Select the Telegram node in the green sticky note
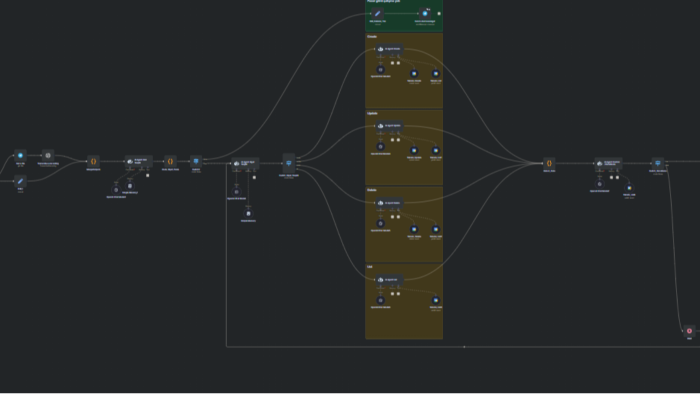Viewport: 700px width, 394px height. click(425, 13)
